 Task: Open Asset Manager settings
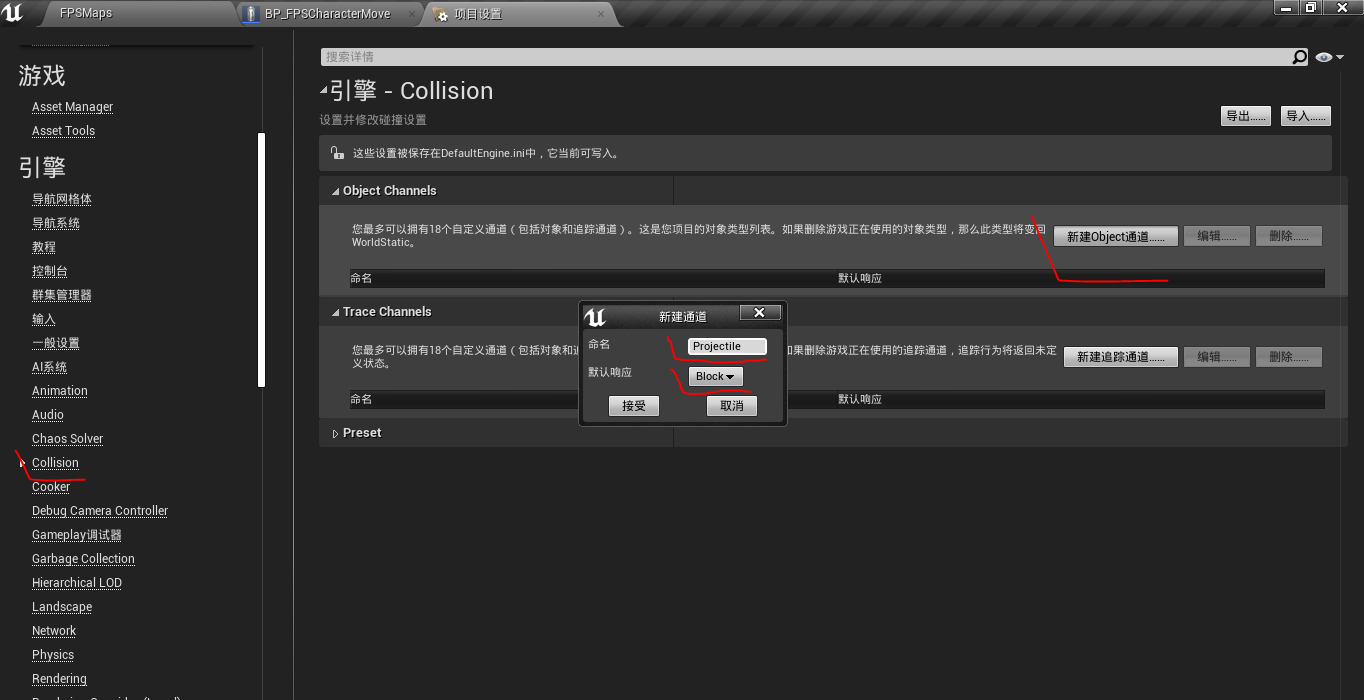(72, 107)
